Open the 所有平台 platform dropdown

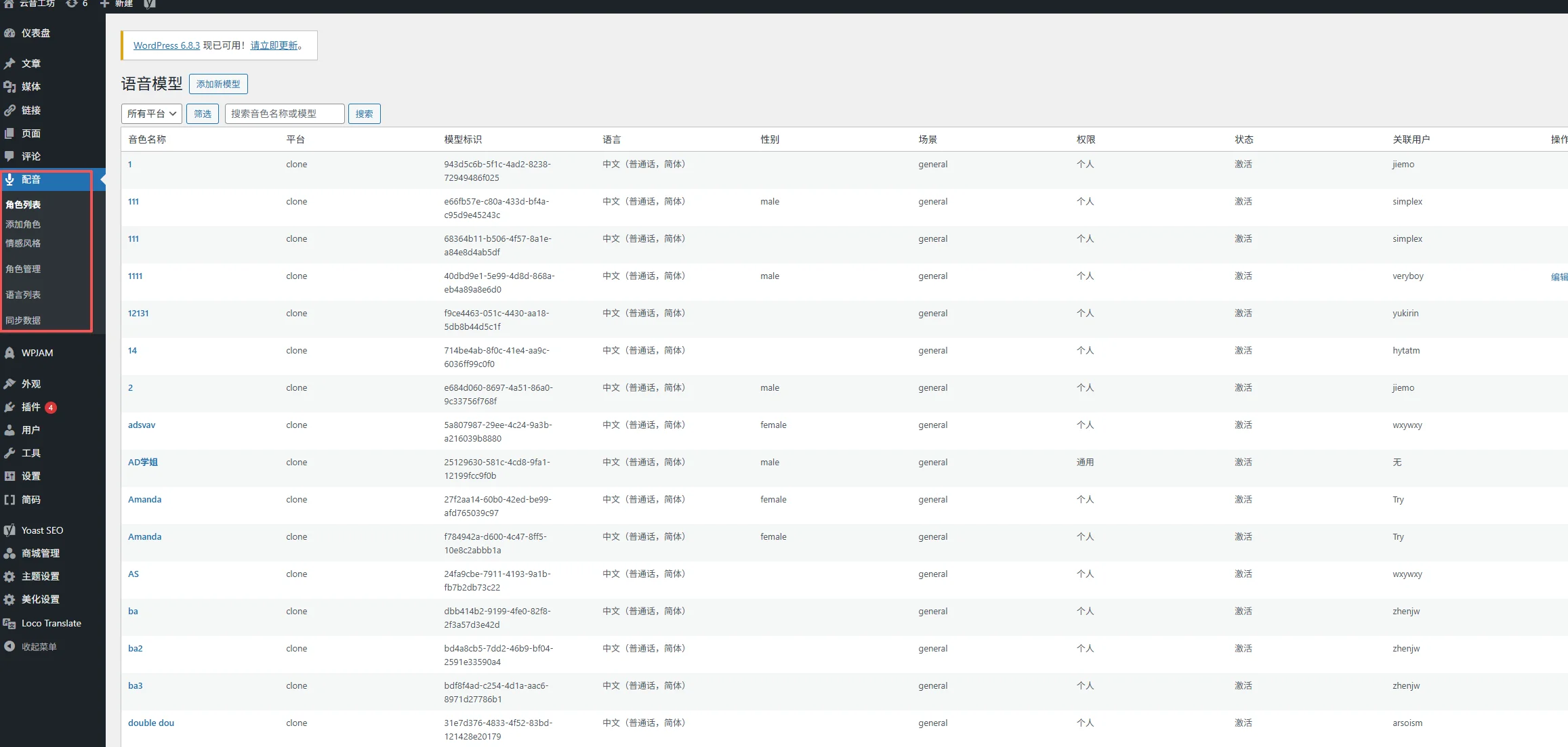pyautogui.click(x=152, y=114)
